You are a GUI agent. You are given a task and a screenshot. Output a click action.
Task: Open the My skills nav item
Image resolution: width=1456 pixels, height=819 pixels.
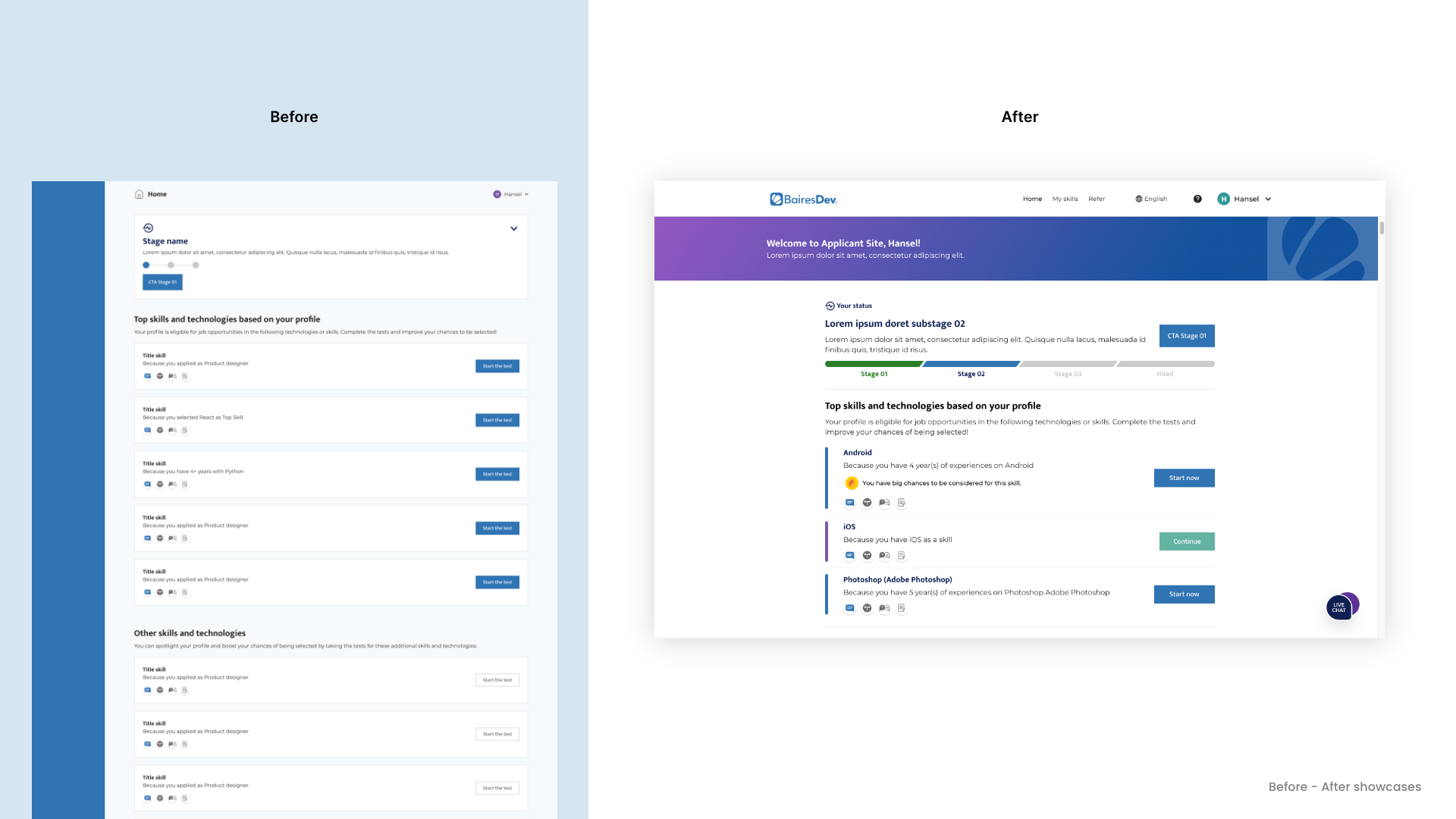[1065, 199]
